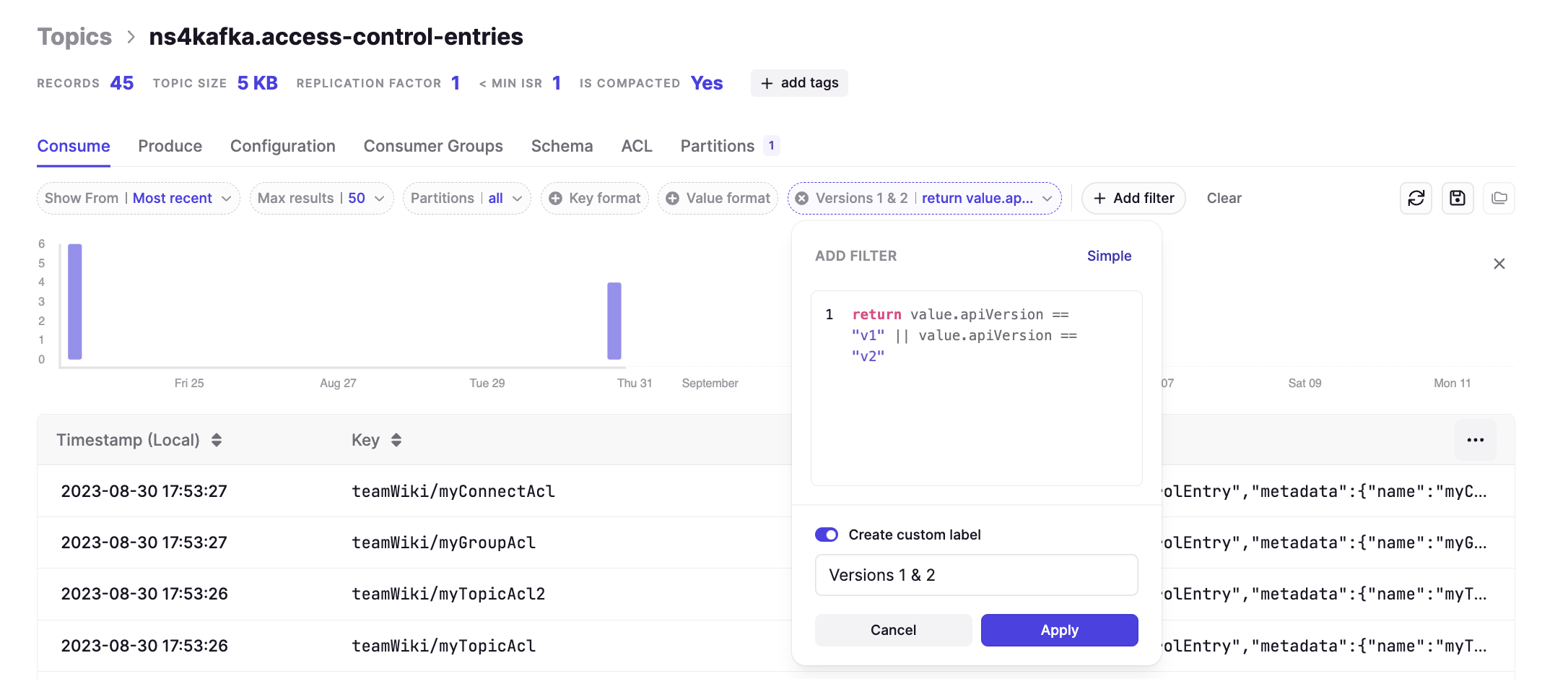The height and width of the screenshot is (679, 1568).
Task: Remove the Versions 1 & 2 filter
Action: pyautogui.click(x=801, y=199)
